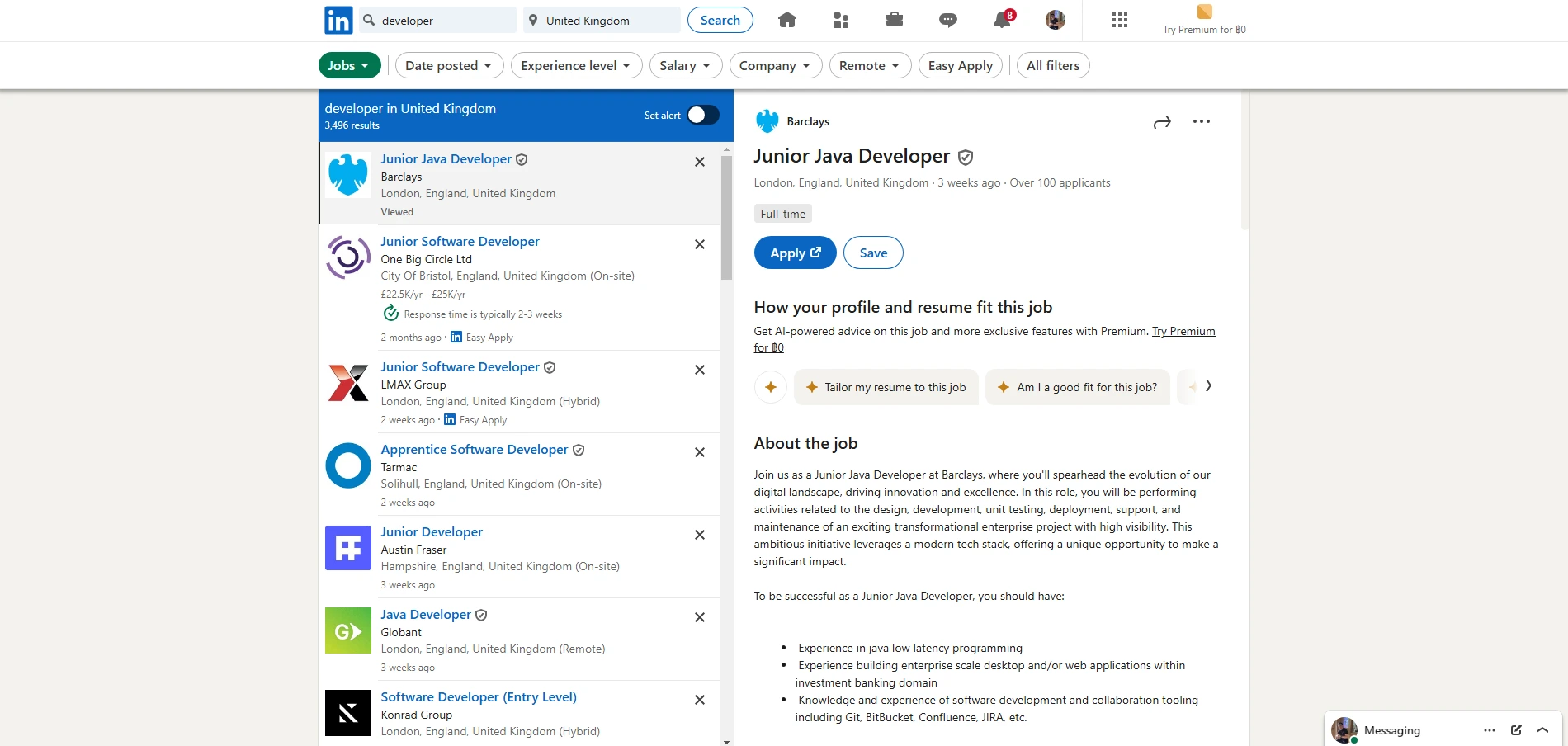Open Junior Developer at Austin Fraser

click(432, 531)
